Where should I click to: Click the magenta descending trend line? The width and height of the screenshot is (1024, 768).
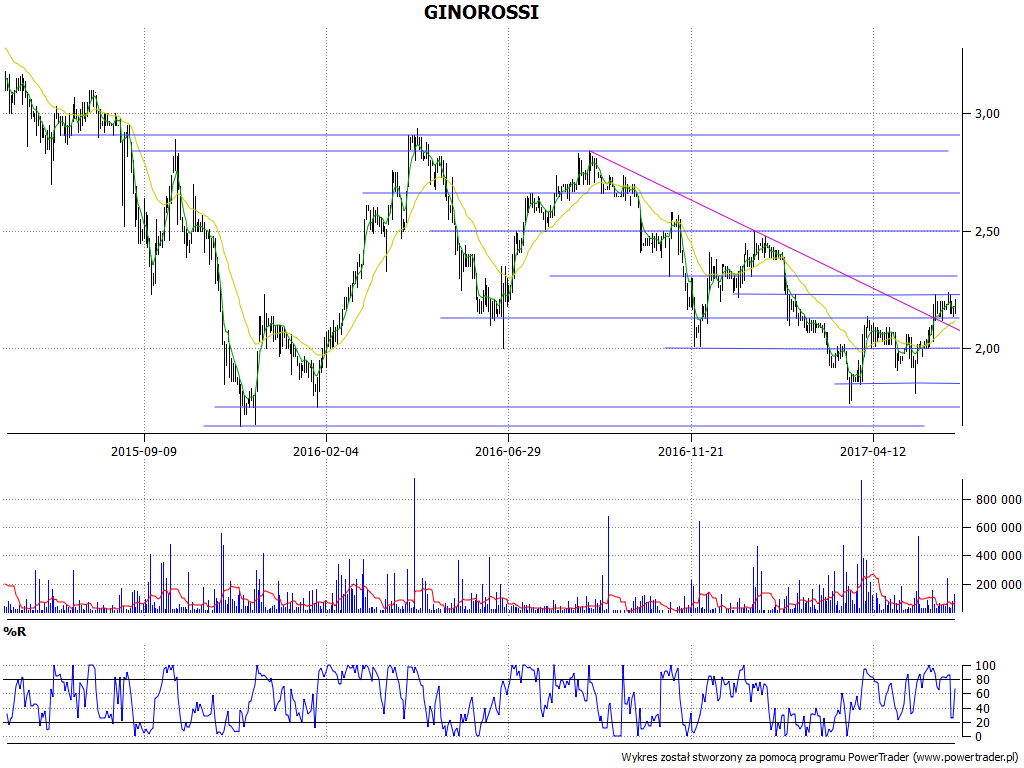(775, 241)
